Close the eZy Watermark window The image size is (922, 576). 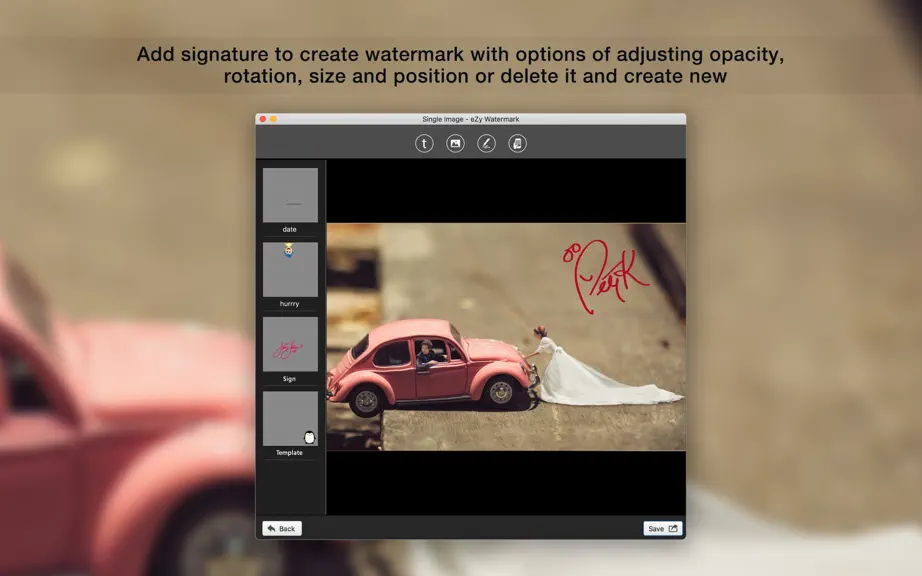263,119
